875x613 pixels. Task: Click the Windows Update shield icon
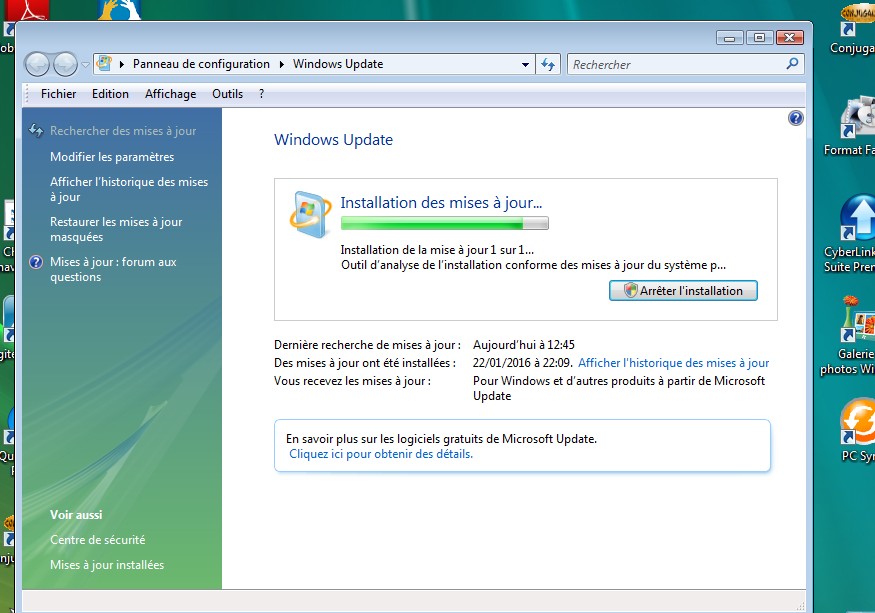[x=310, y=214]
